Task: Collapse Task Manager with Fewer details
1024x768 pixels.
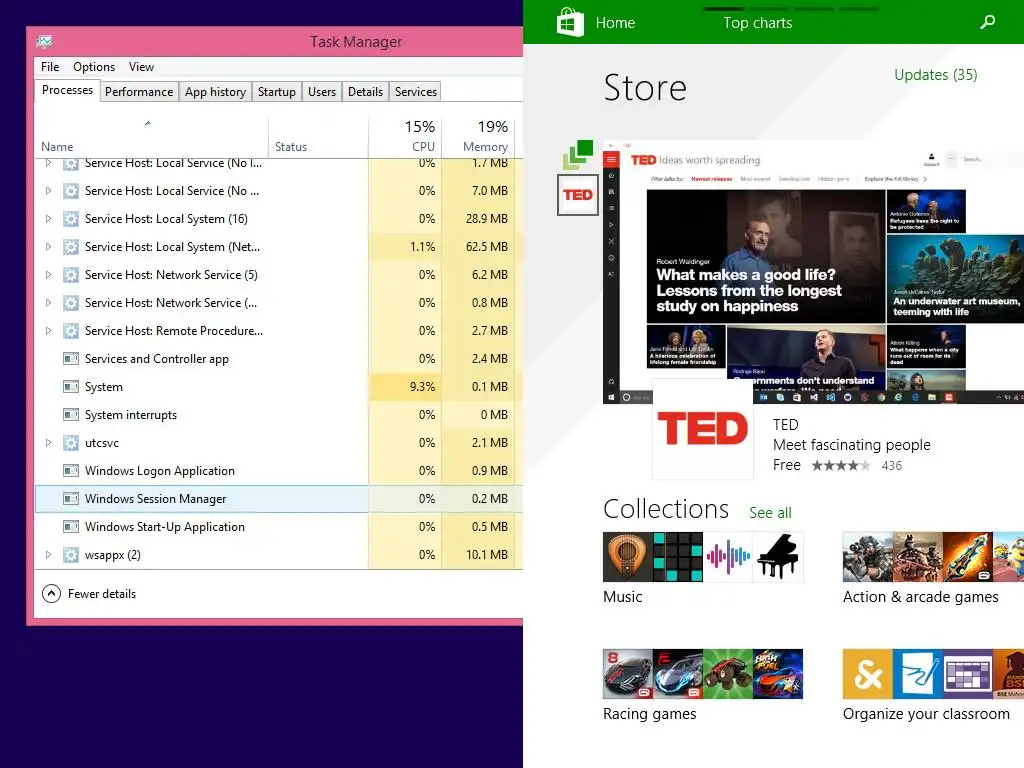Action: pyautogui.click(x=89, y=594)
